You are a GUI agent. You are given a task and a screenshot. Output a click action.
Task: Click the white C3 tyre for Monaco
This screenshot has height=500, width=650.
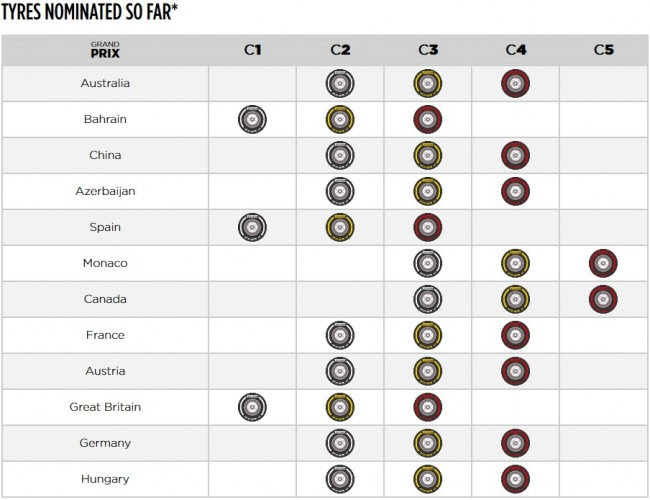[428, 264]
